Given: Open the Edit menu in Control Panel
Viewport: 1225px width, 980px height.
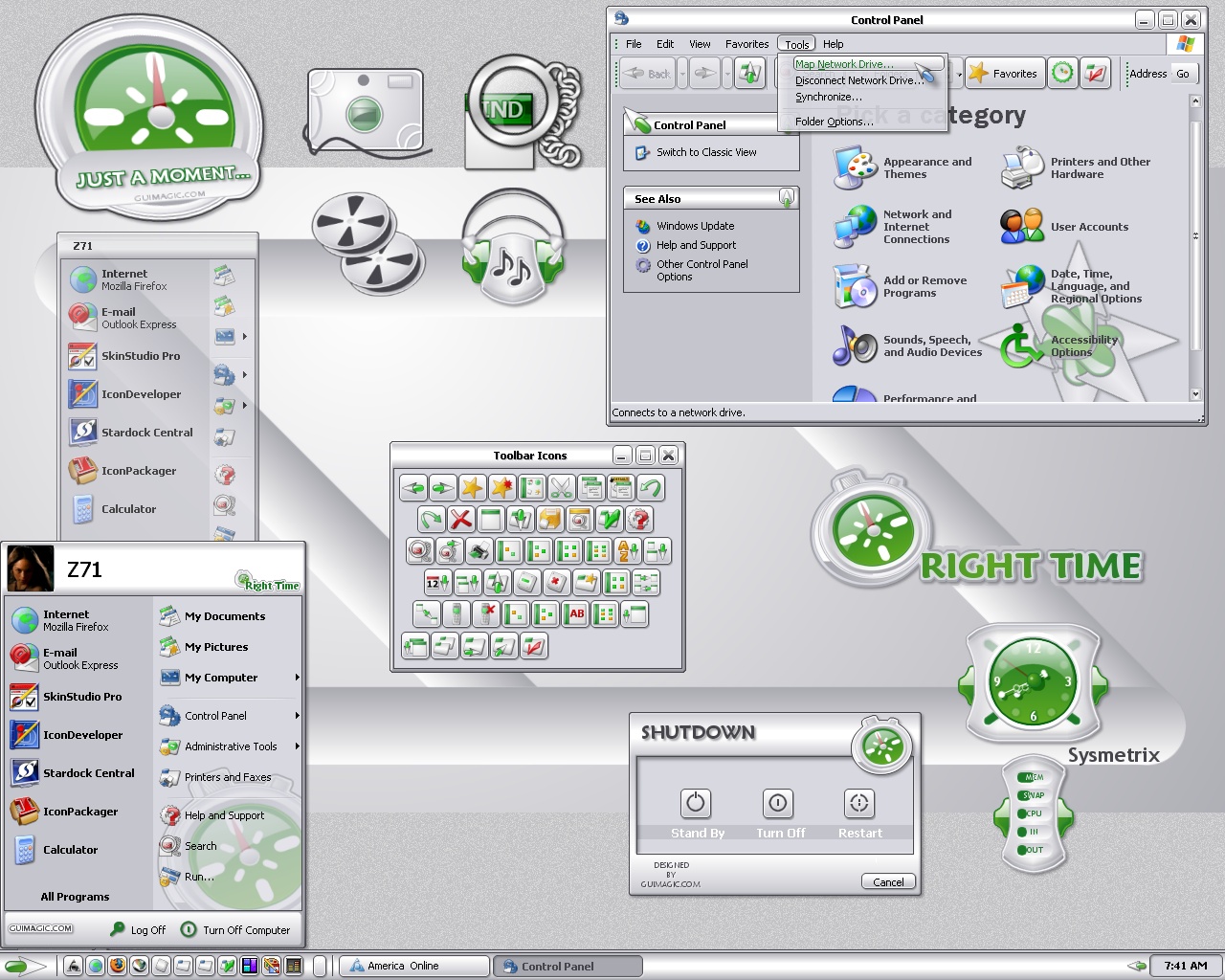Looking at the screenshot, I should [x=665, y=44].
